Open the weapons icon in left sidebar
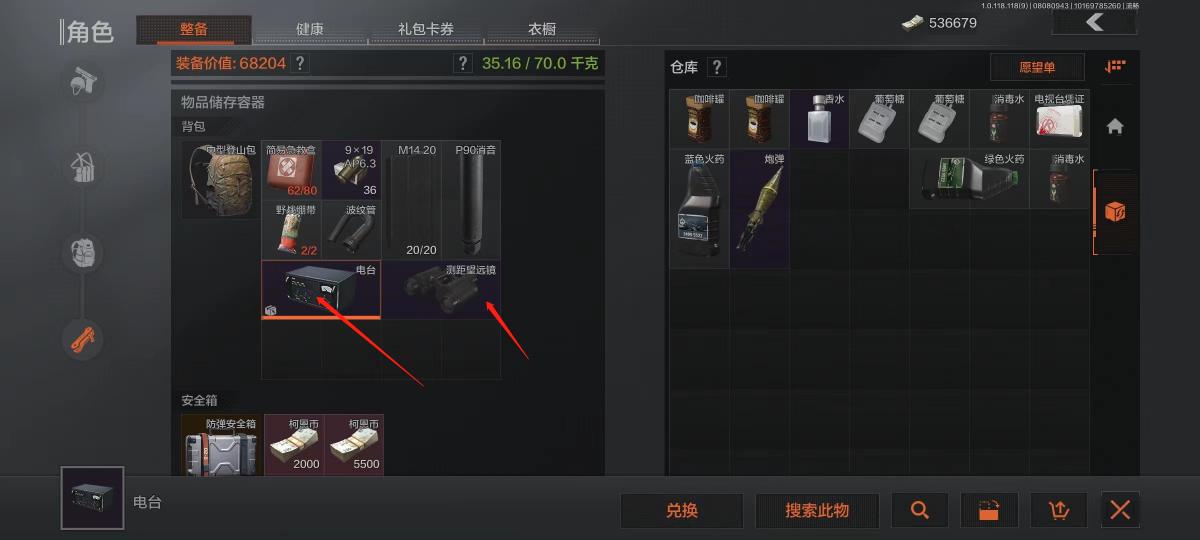The image size is (1200, 540). tap(83, 81)
